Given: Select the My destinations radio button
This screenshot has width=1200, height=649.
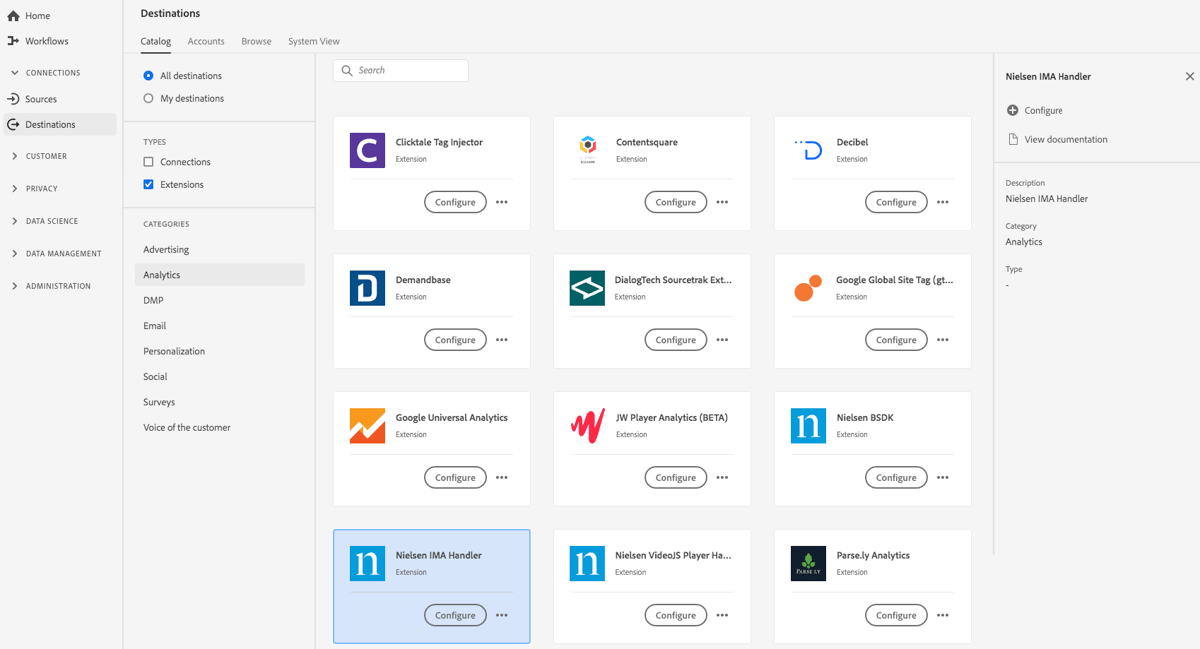Looking at the screenshot, I should point(149,97).
